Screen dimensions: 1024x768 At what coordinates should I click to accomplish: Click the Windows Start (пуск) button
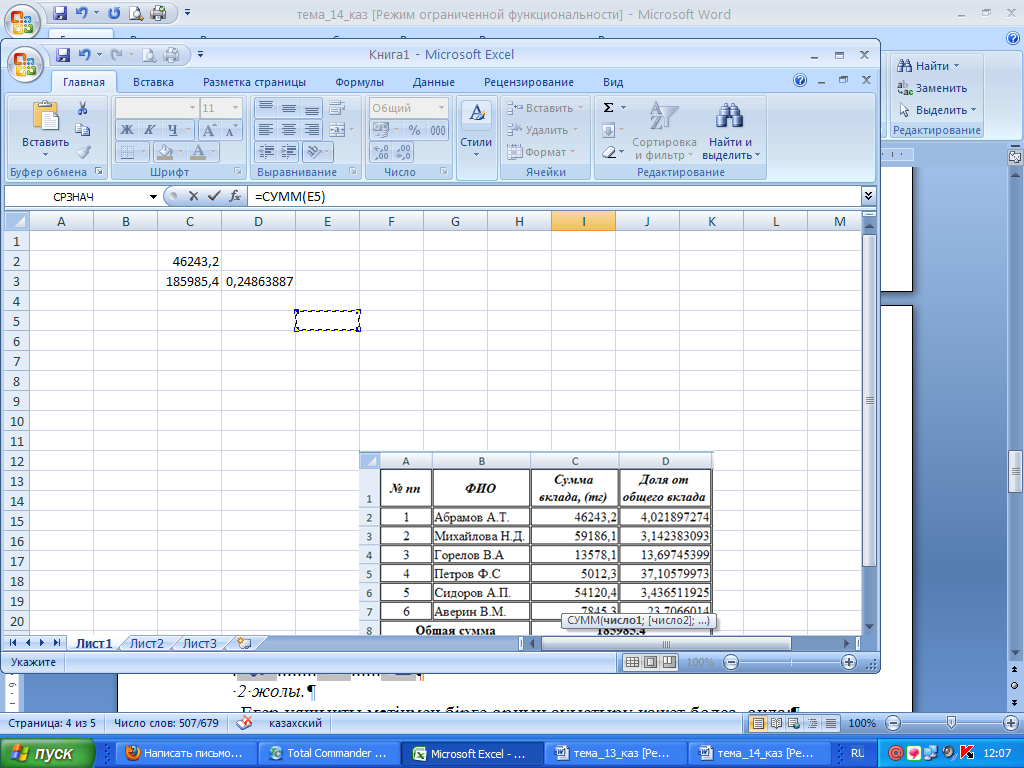48,753
